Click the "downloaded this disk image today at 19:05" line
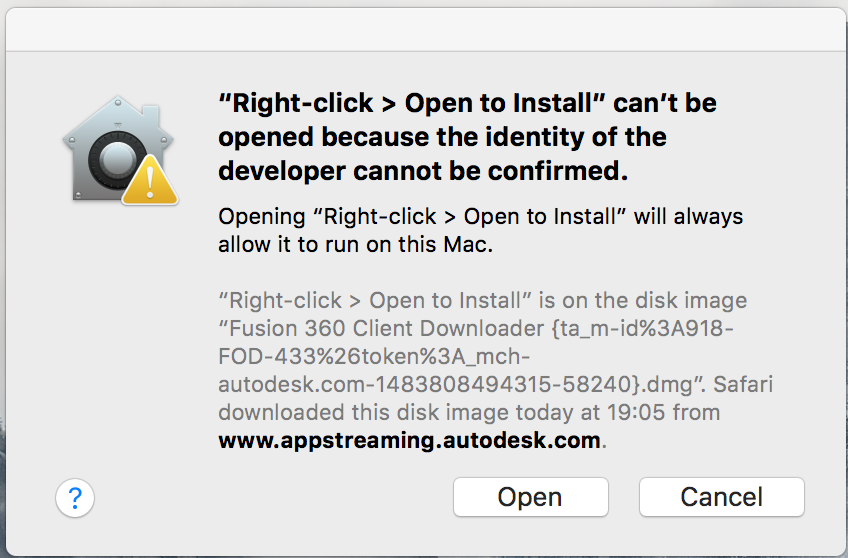 [x=469, y=412]
